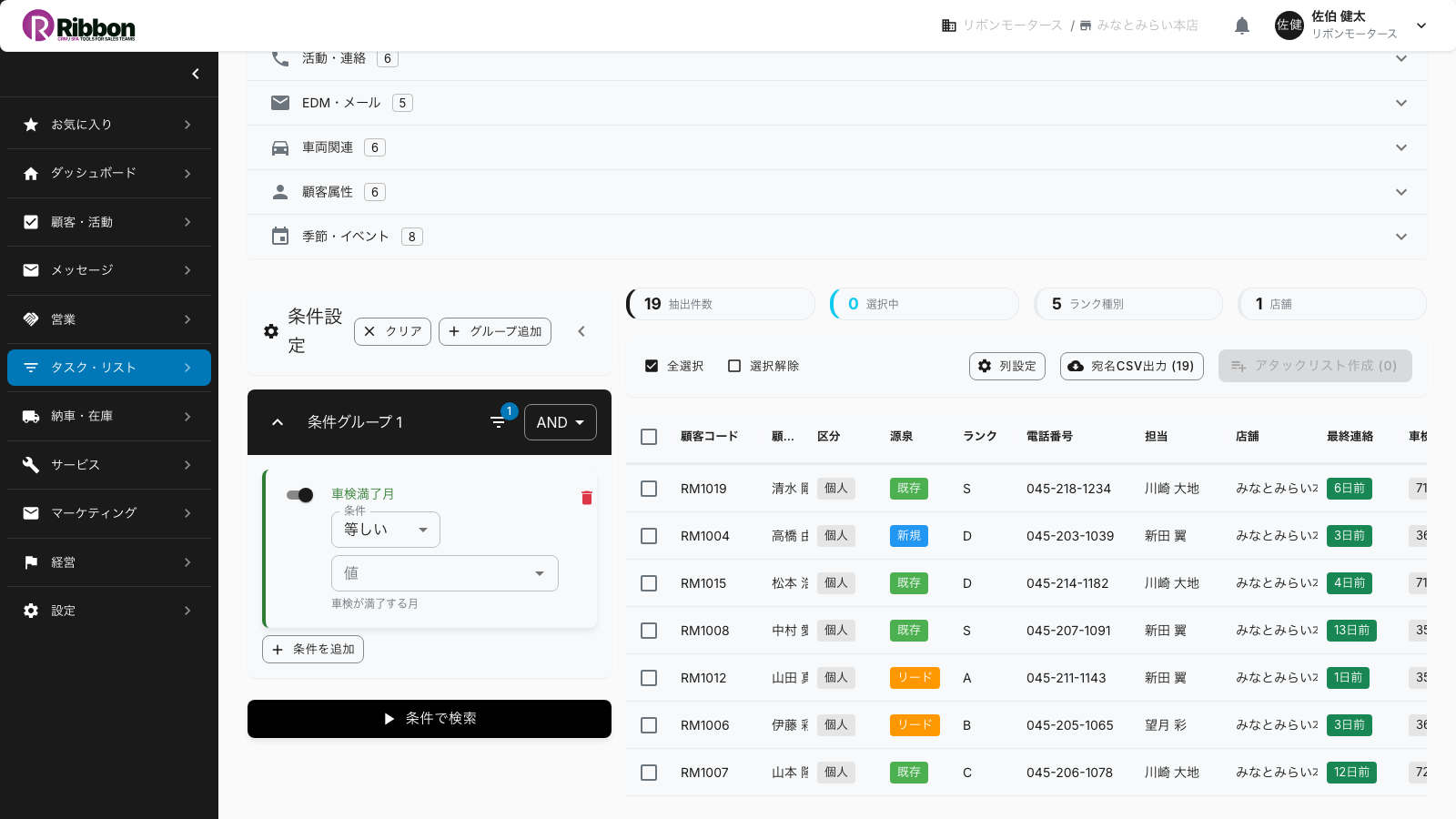This screenshot has height=819, width=1456.
Task: Click the phone number 045-205-1065
Action: tap(1070, 725)
